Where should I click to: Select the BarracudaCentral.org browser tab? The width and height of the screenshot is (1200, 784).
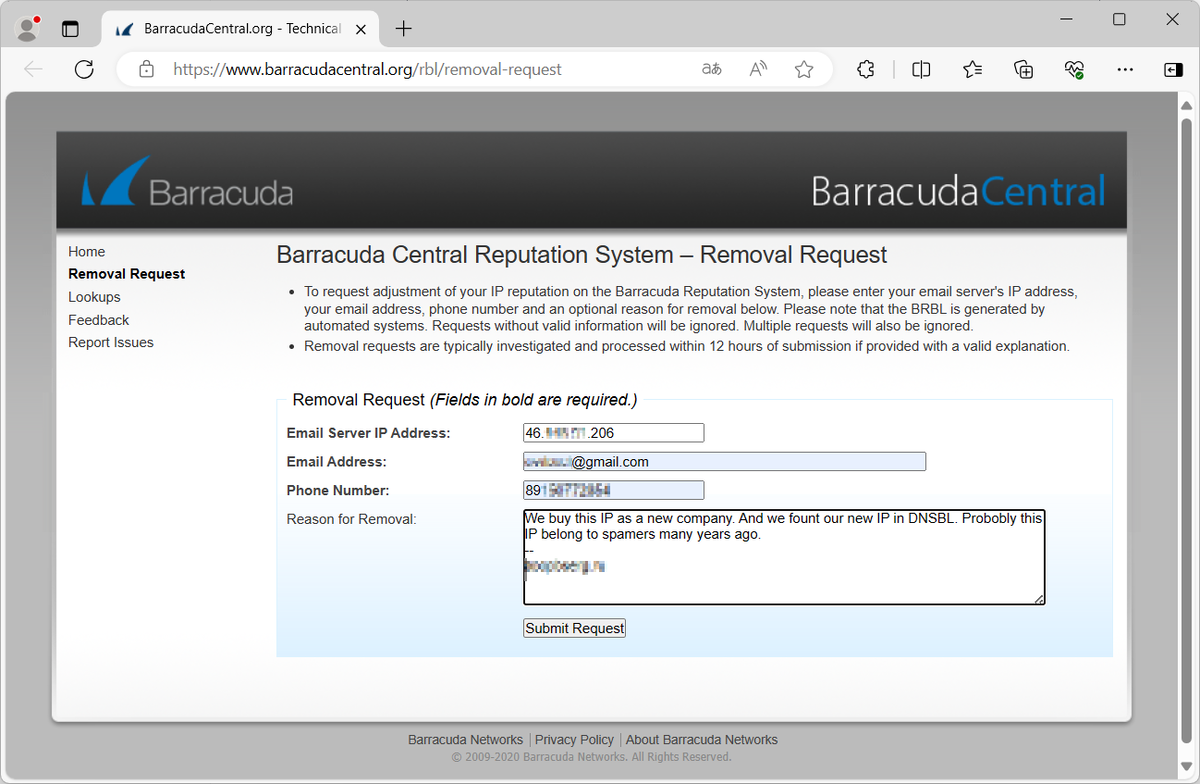(x=240, y=29)
